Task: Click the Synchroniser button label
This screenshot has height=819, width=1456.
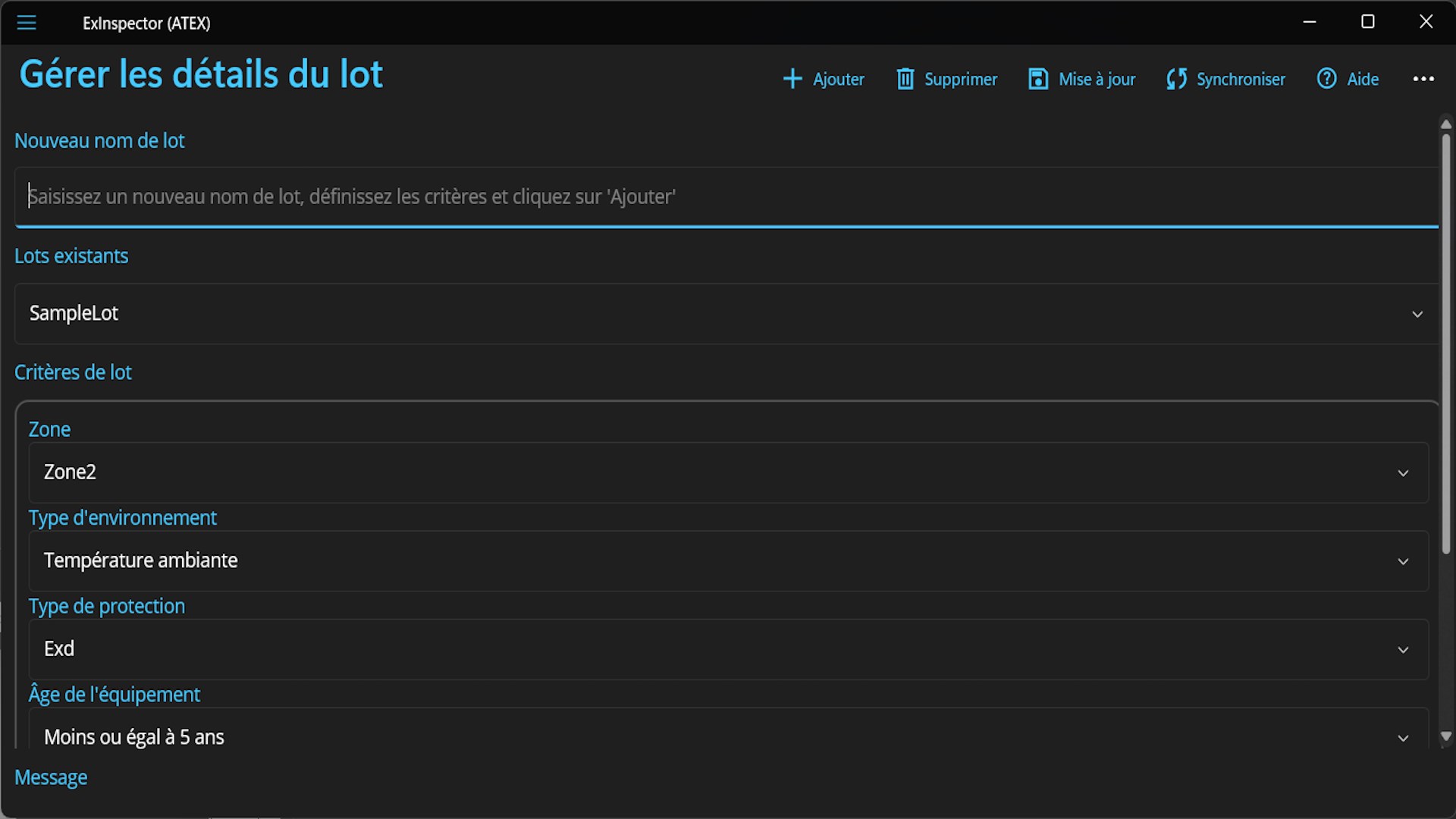Action: click(1241, 79)
